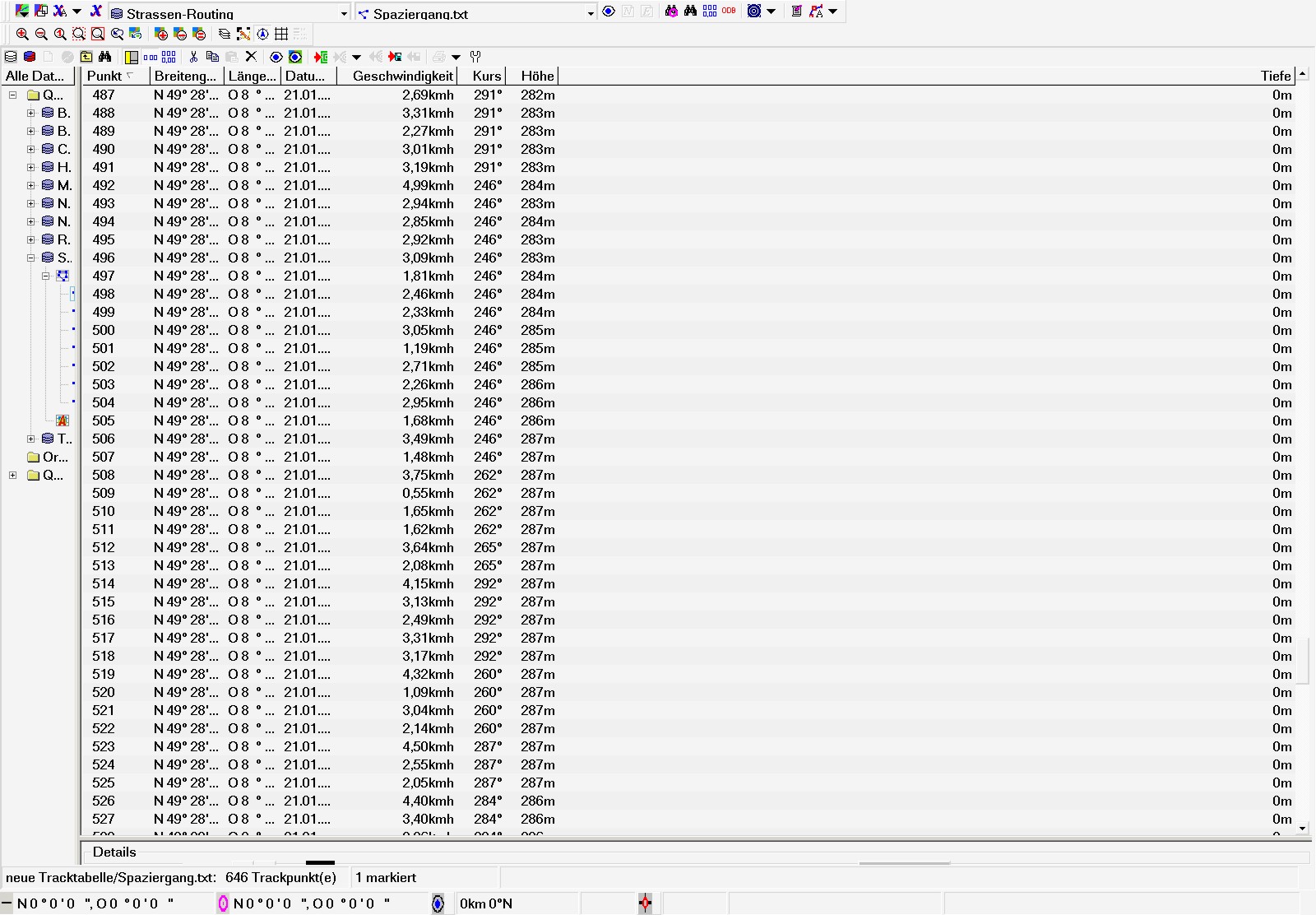Click the scissors cut icon
1316x915 pixels.
pos(193,57)
